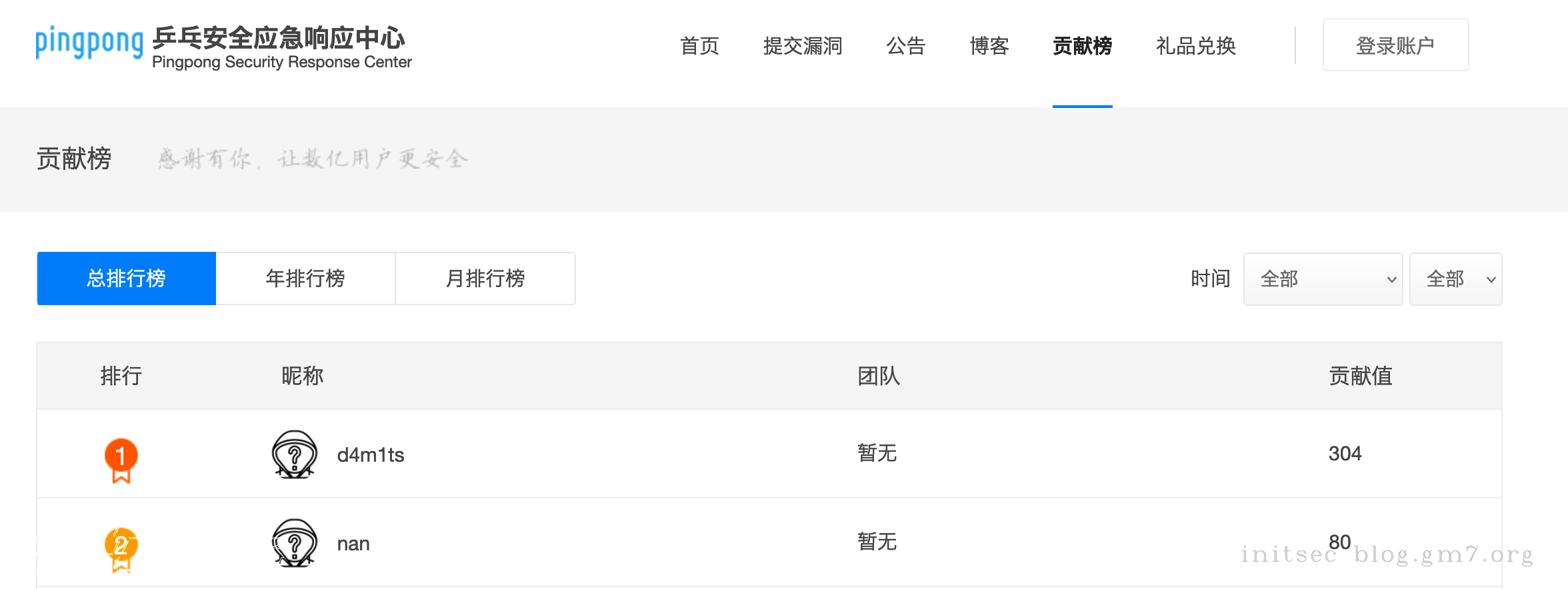Select 贡献榜 in top navigation
1568x589 pixels.
click(1082, 46)
